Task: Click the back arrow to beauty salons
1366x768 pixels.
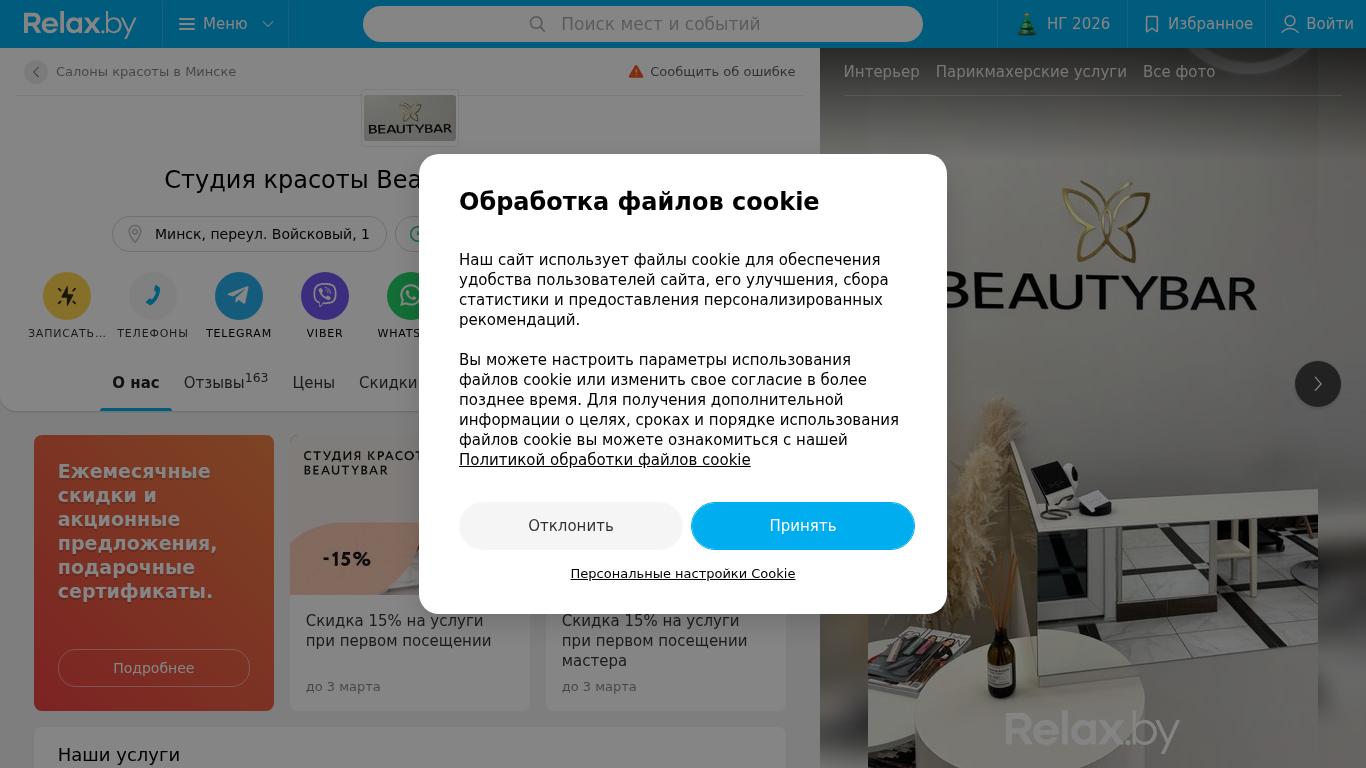Action: 36,72
